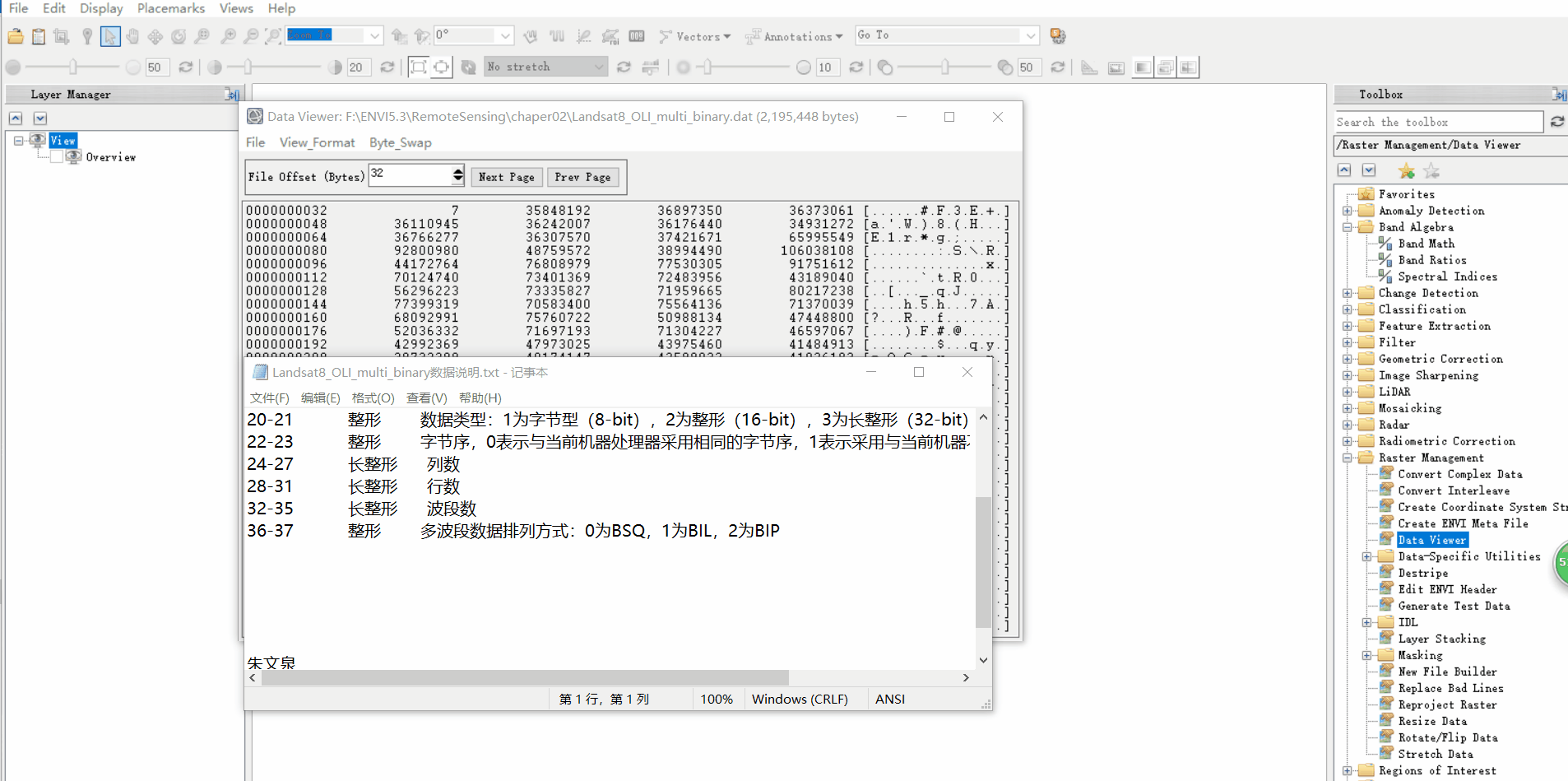
Task: Click the Portal view icon
Action: coord(1116,67)
